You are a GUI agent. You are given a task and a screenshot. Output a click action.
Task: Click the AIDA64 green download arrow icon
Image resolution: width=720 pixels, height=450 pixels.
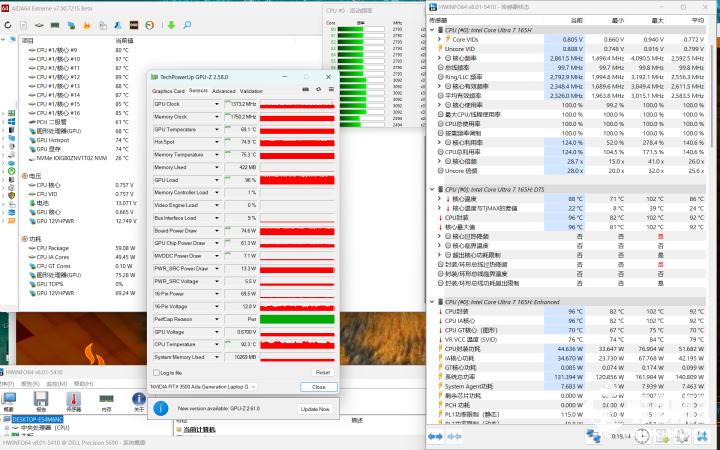coord(171,25)
